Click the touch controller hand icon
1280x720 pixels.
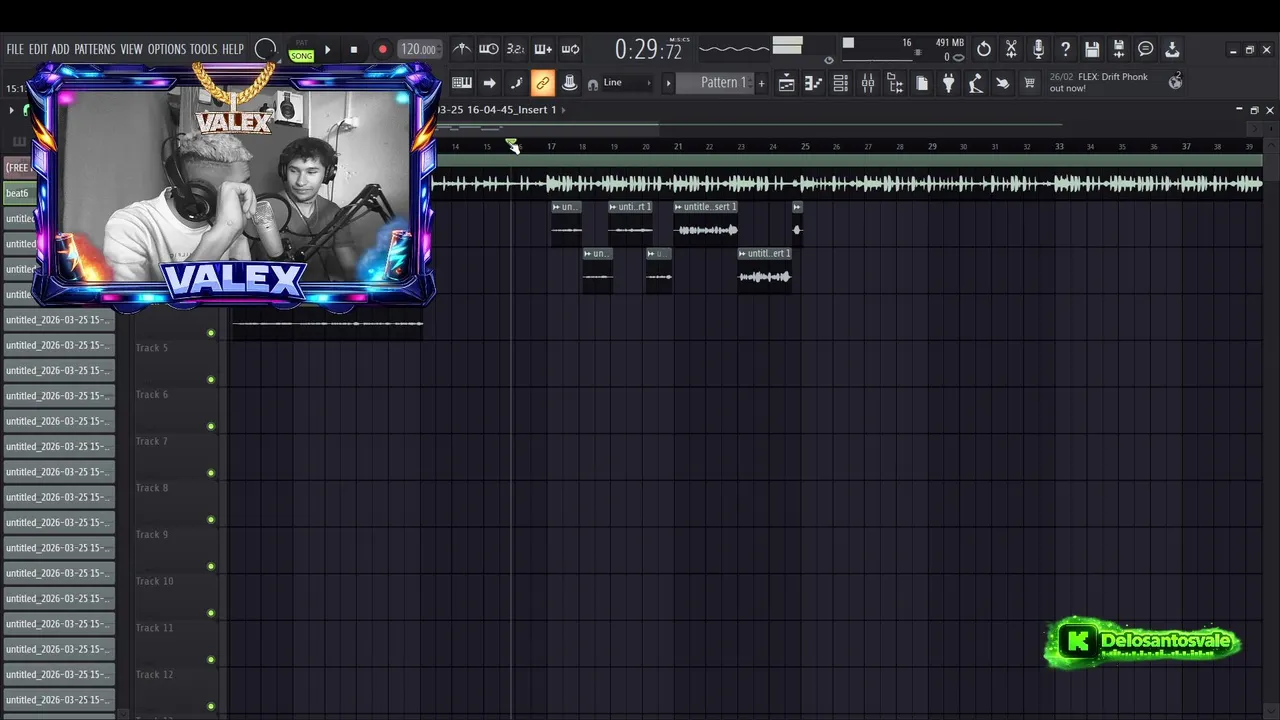[x=1003, y=84]
